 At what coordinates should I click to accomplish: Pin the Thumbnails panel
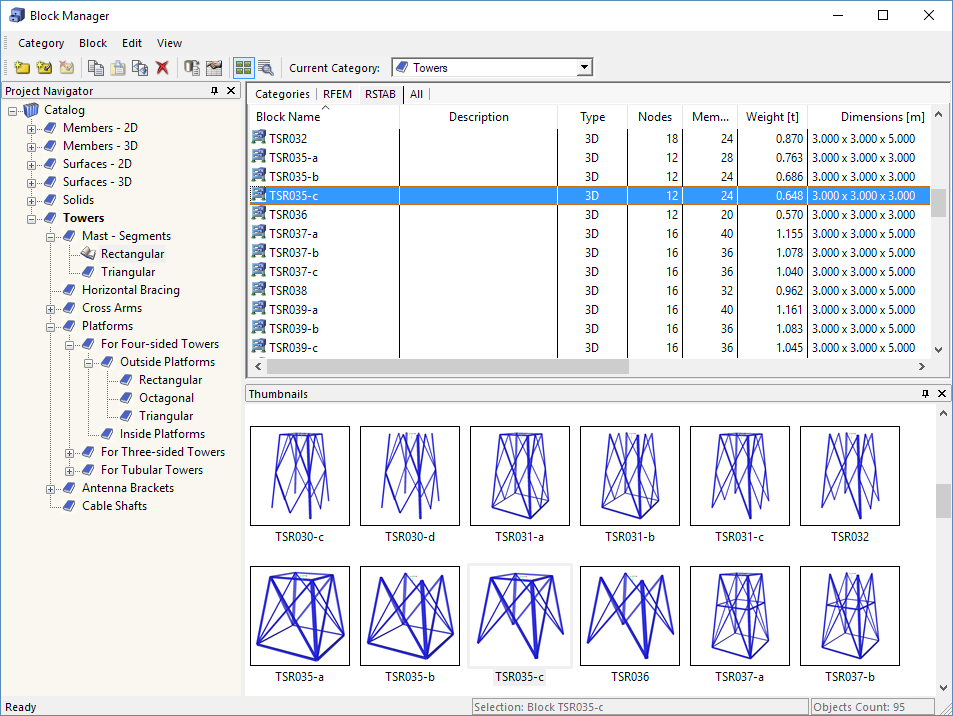point(925,394)
